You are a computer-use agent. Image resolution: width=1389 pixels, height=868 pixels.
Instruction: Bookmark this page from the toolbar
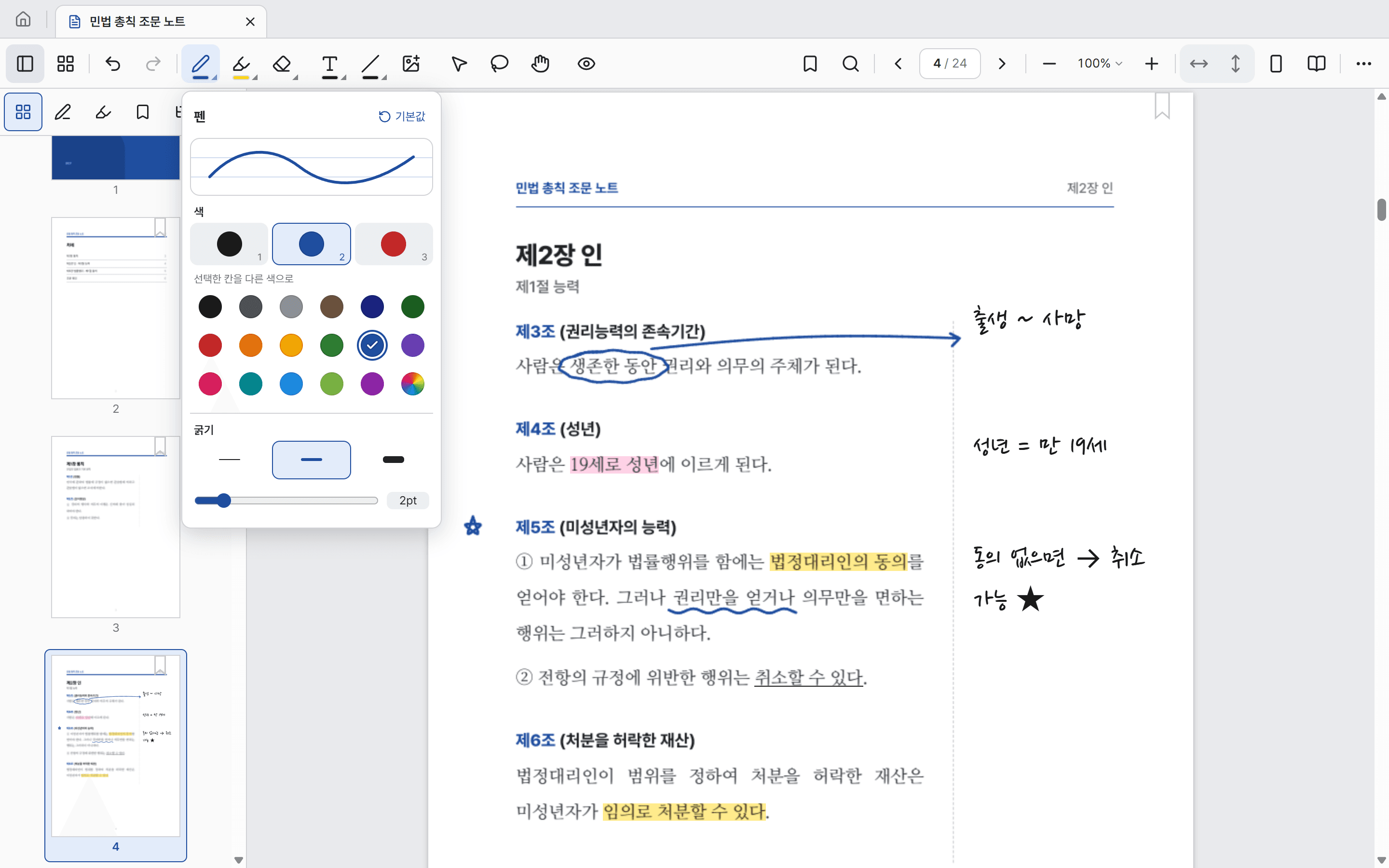tap(810, 63)
